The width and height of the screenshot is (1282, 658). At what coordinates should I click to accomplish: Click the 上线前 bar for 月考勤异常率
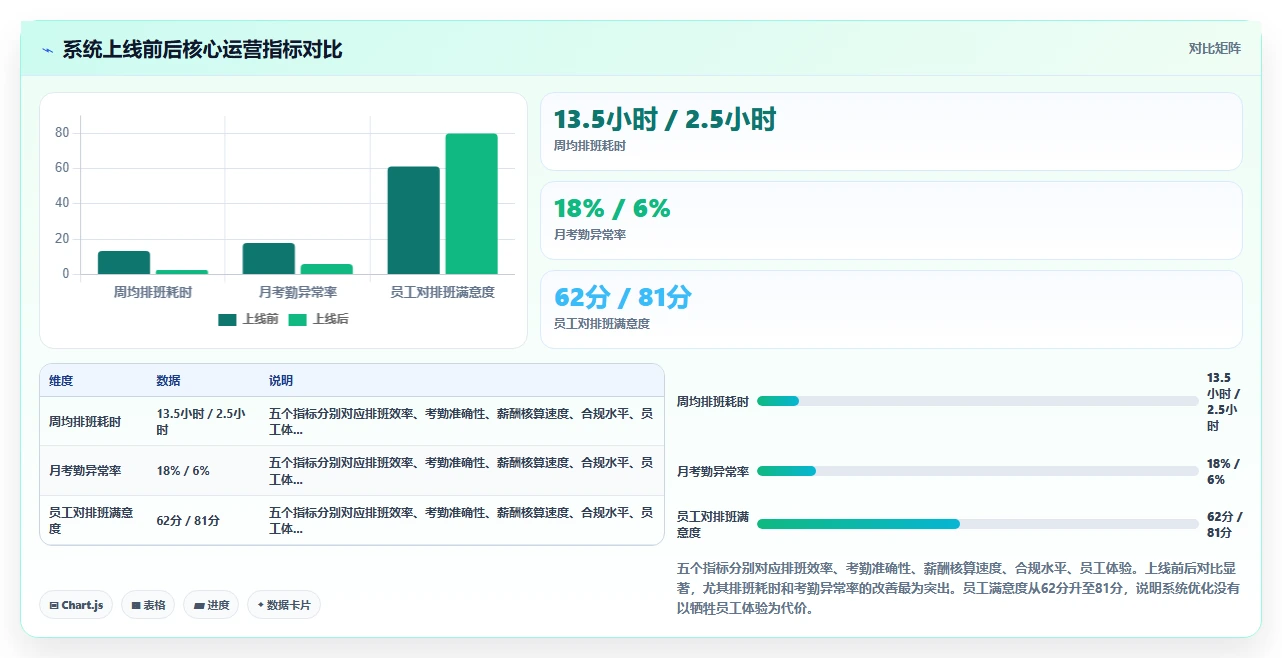point(269,258)
